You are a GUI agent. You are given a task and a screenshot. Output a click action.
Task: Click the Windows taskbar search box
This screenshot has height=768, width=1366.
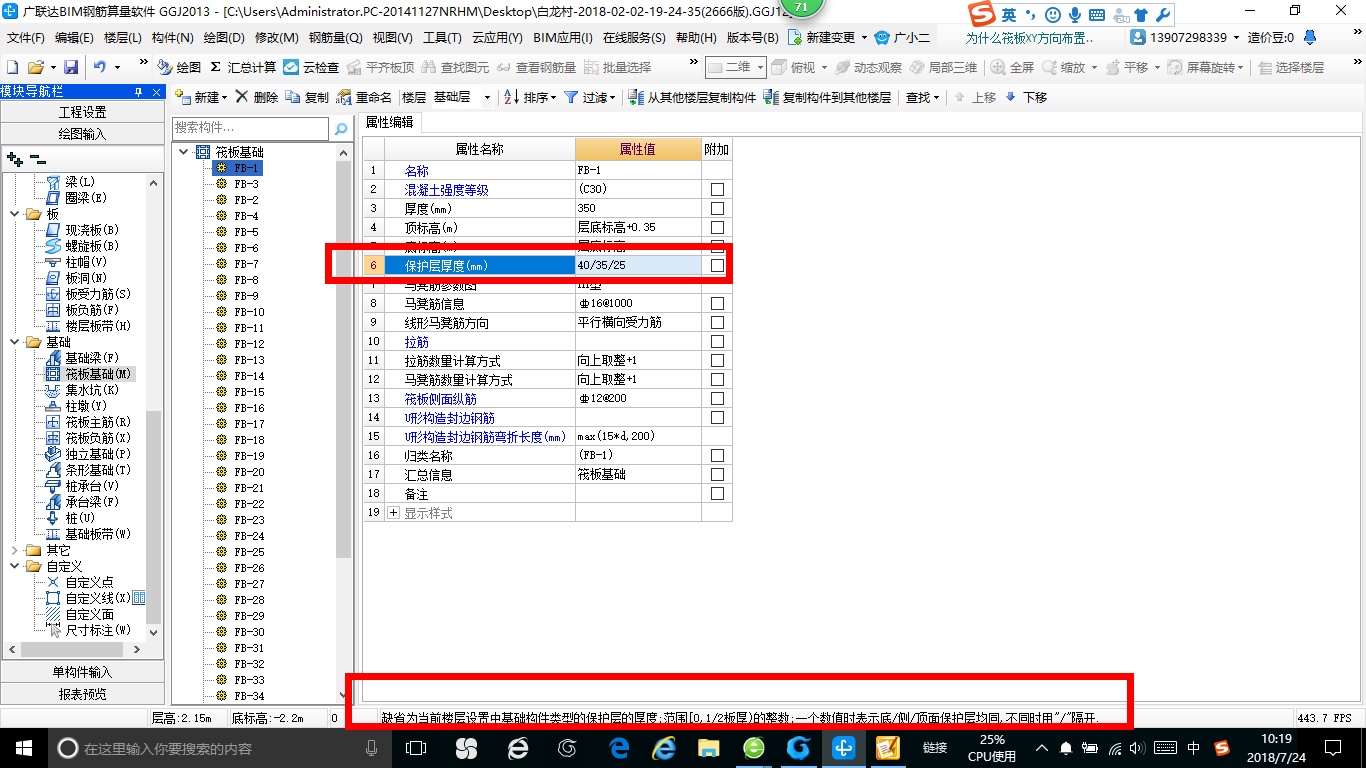click(219, 748)
